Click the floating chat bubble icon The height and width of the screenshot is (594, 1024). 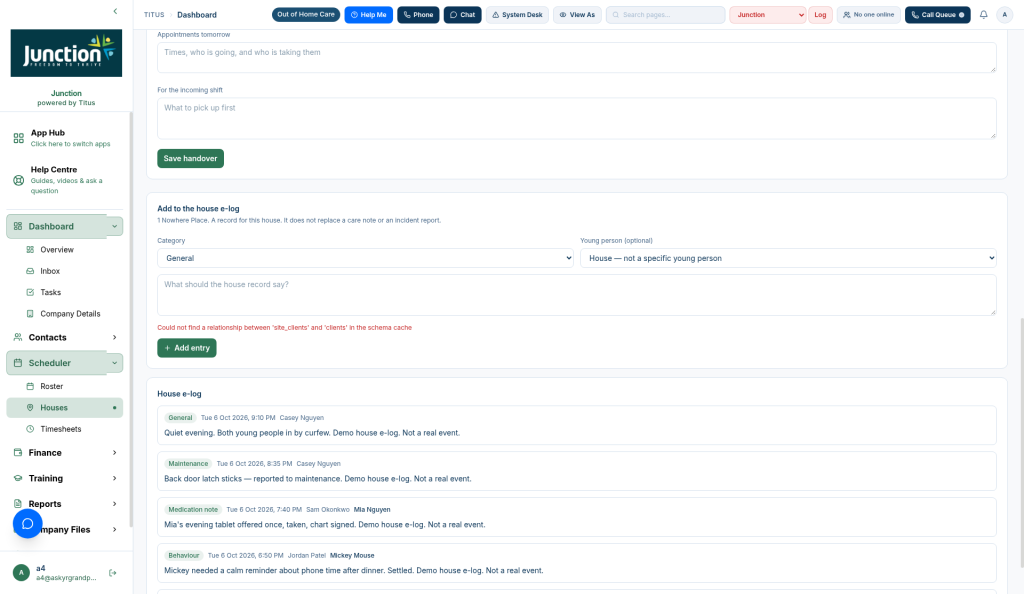click(x=27, y=524)
